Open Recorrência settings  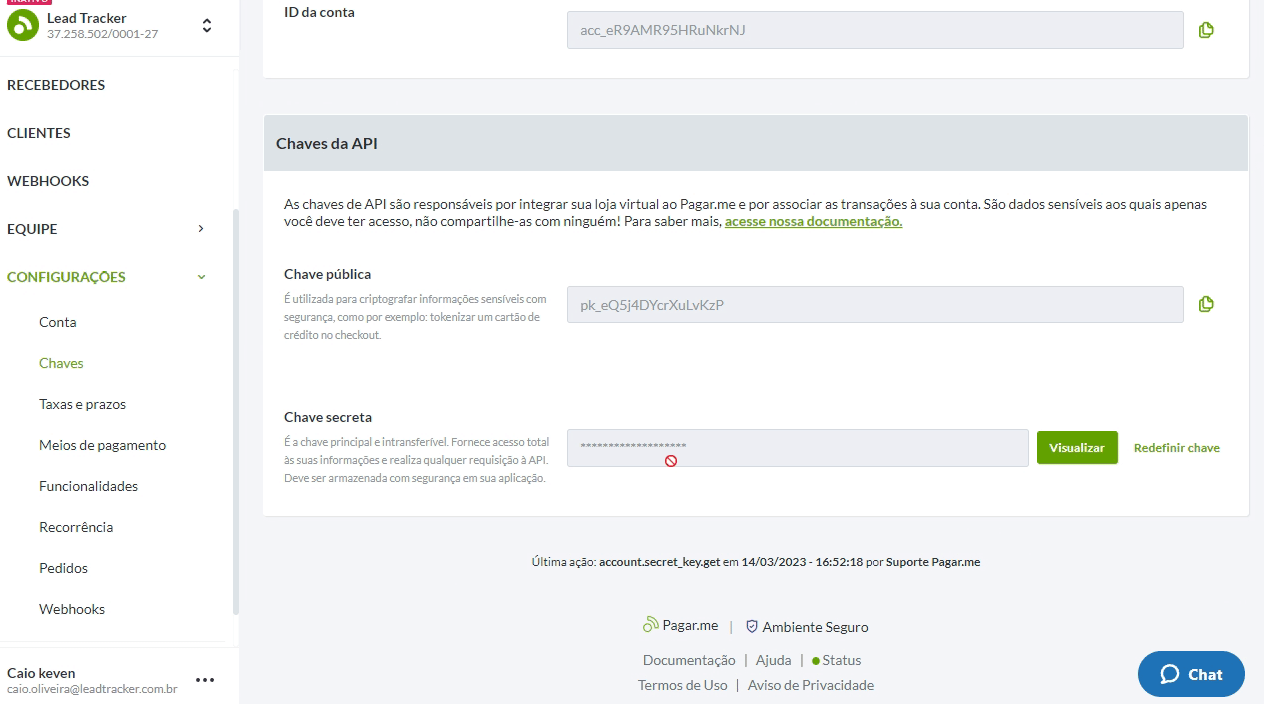(x=76, y=527)
